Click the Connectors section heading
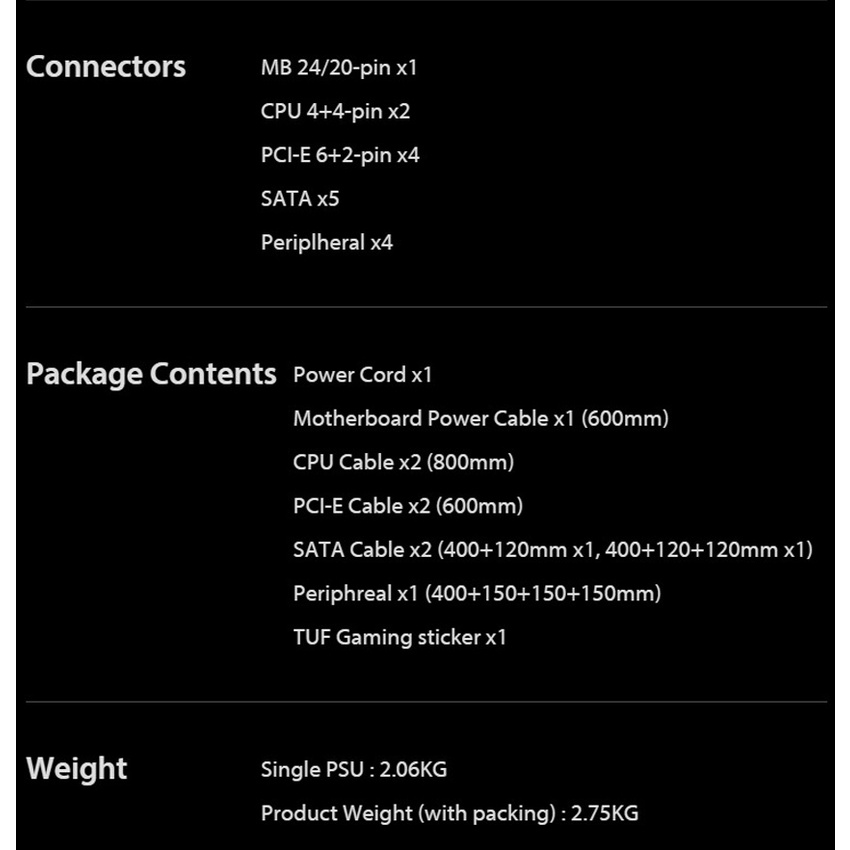 pos(106,67)
